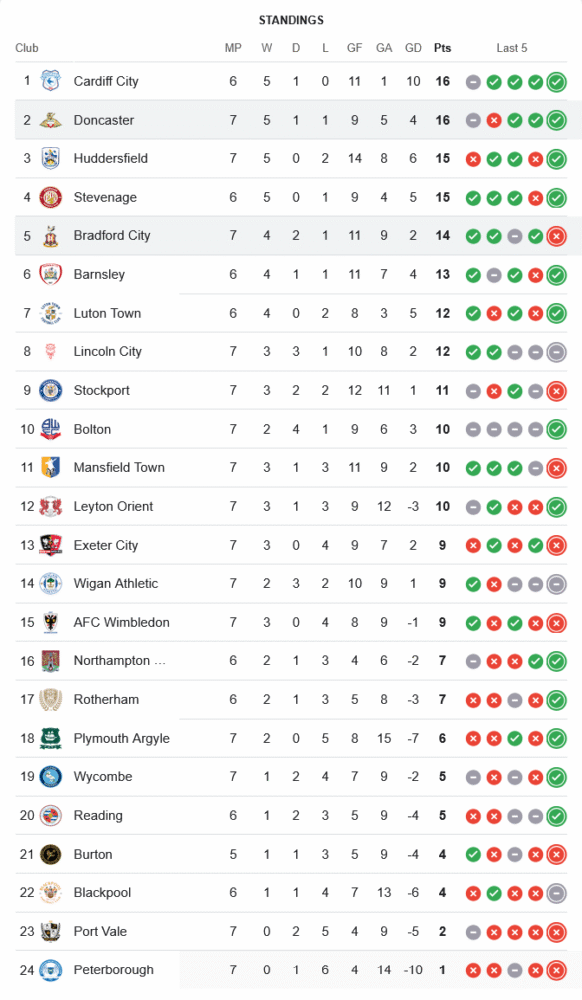582x1000 pixels.
Task: Open the Leyton Orient team link
Action: pos(113,506)
